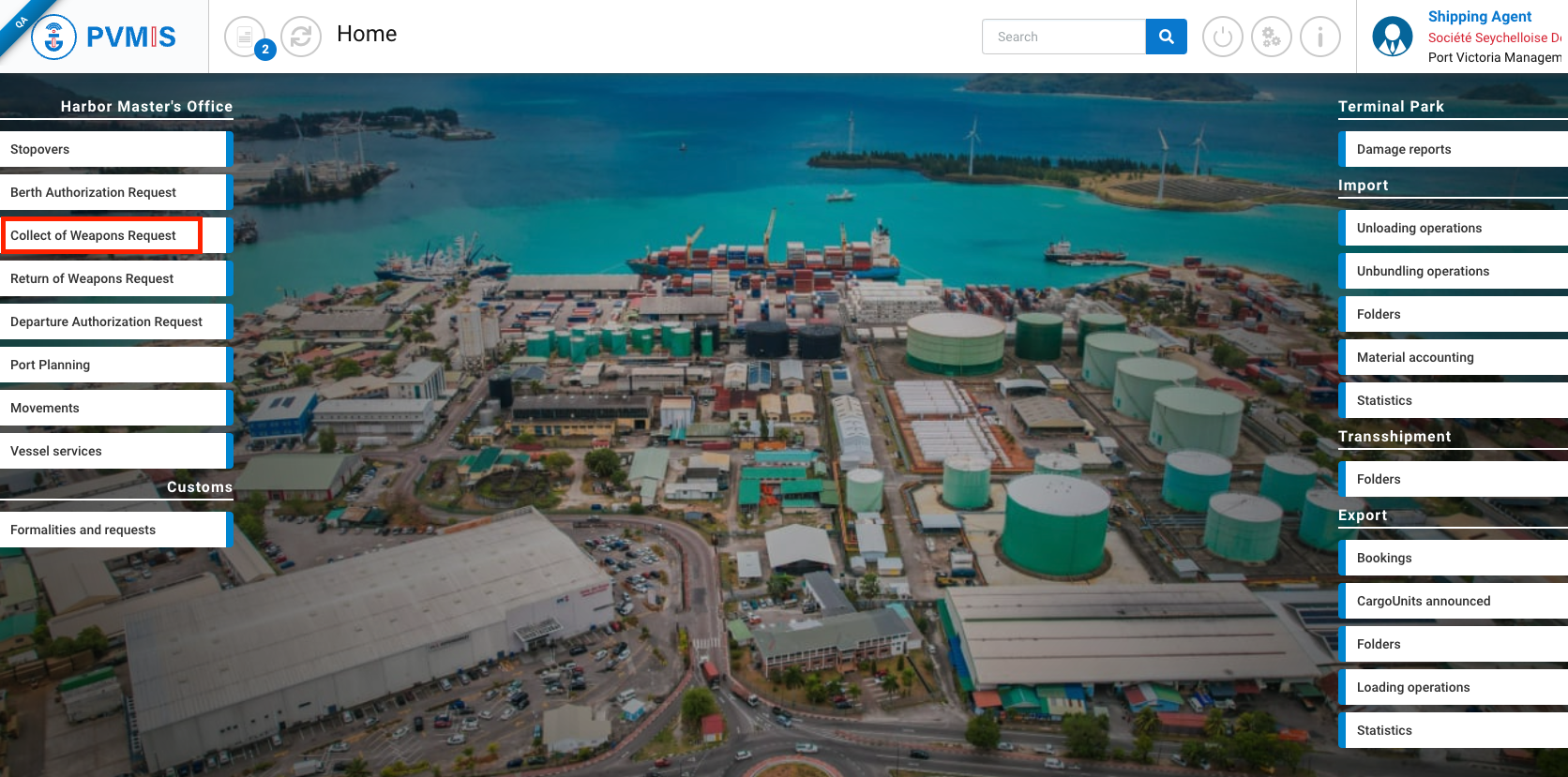
Task: Open the documents icon with badge 2
Action: pos(245,37)
